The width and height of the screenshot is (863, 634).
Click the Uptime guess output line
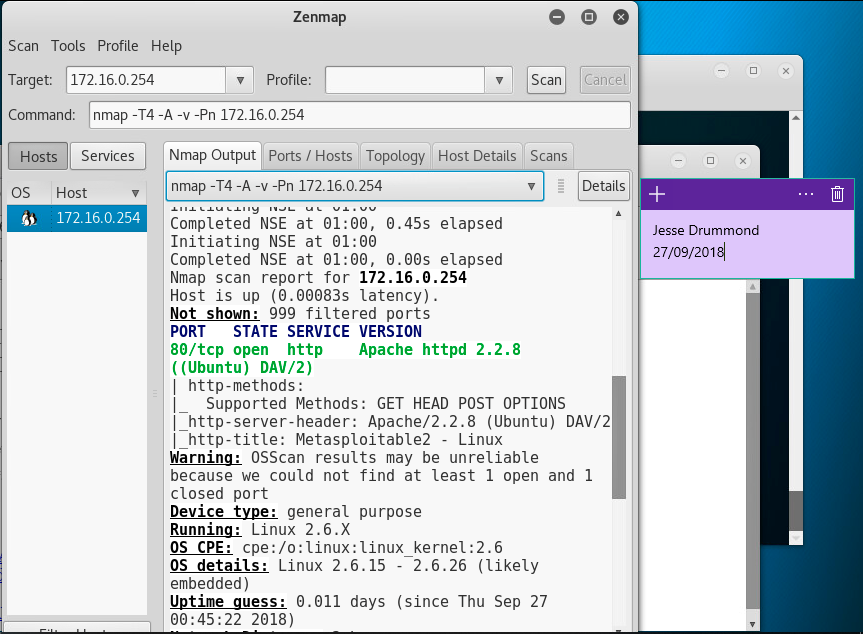[358, 610]
